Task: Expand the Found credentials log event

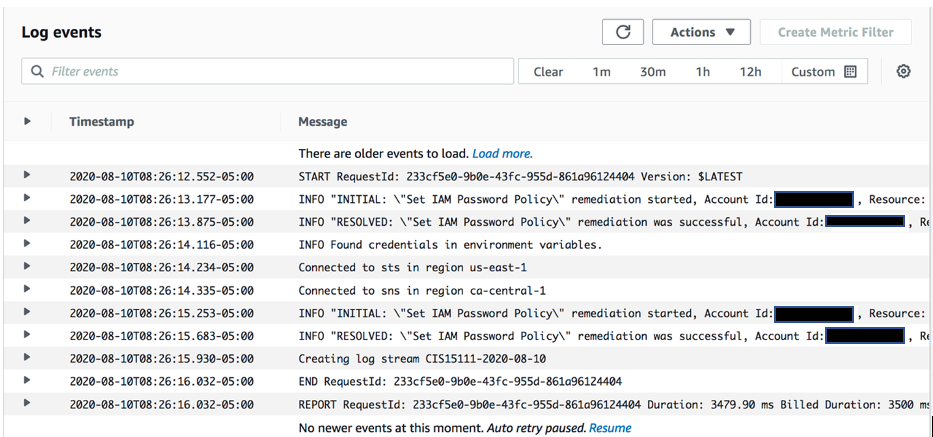Action: (x=27, y=244)
